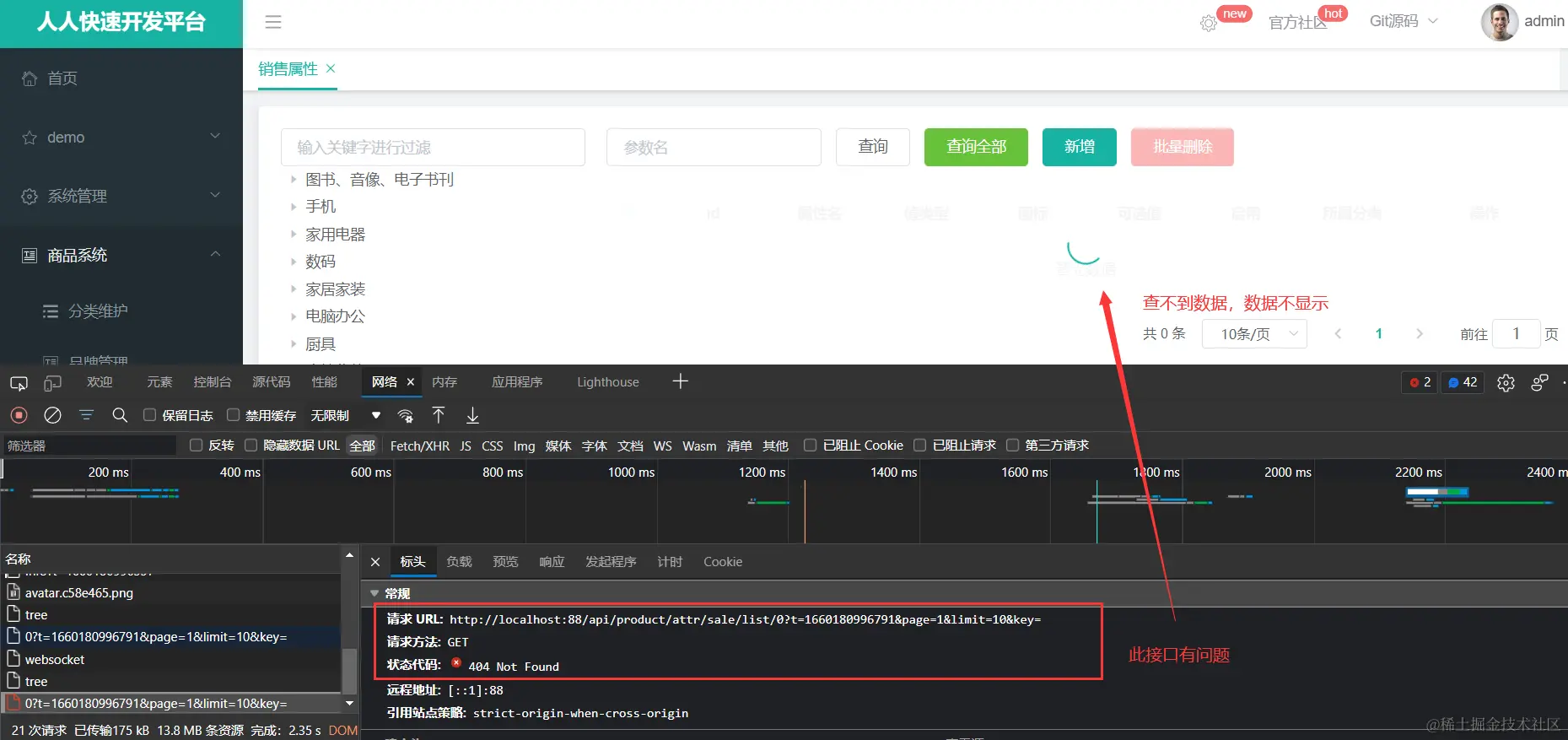Click the 商品系统 menu icon
Image resolution: width=1568 pixels, height=740 pixels.
click(x=30, y=256)
